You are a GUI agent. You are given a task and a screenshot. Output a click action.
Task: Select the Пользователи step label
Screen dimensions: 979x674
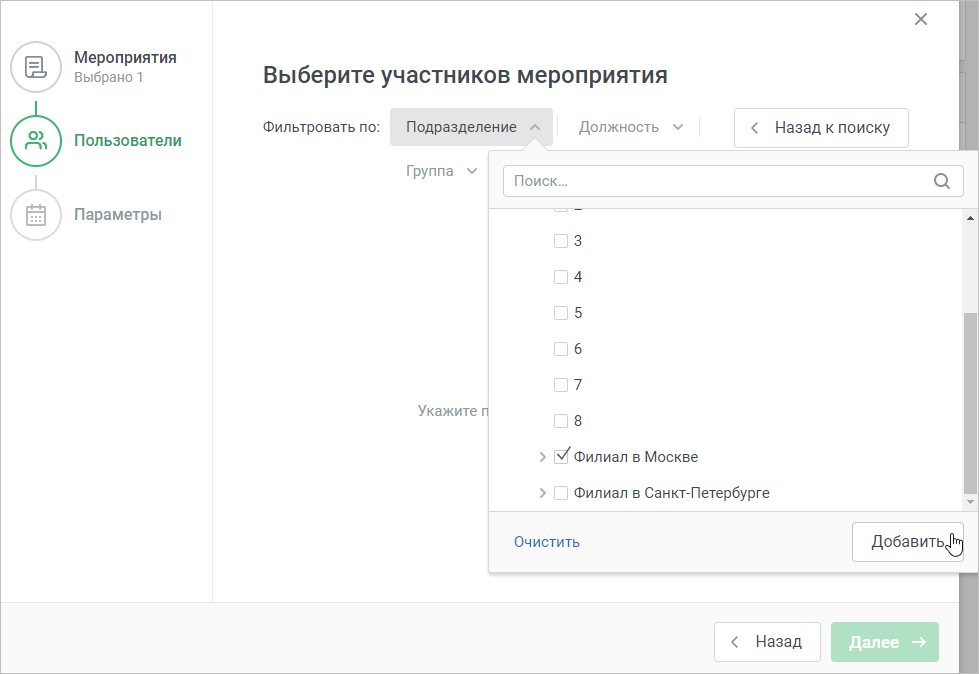point(127,140)
